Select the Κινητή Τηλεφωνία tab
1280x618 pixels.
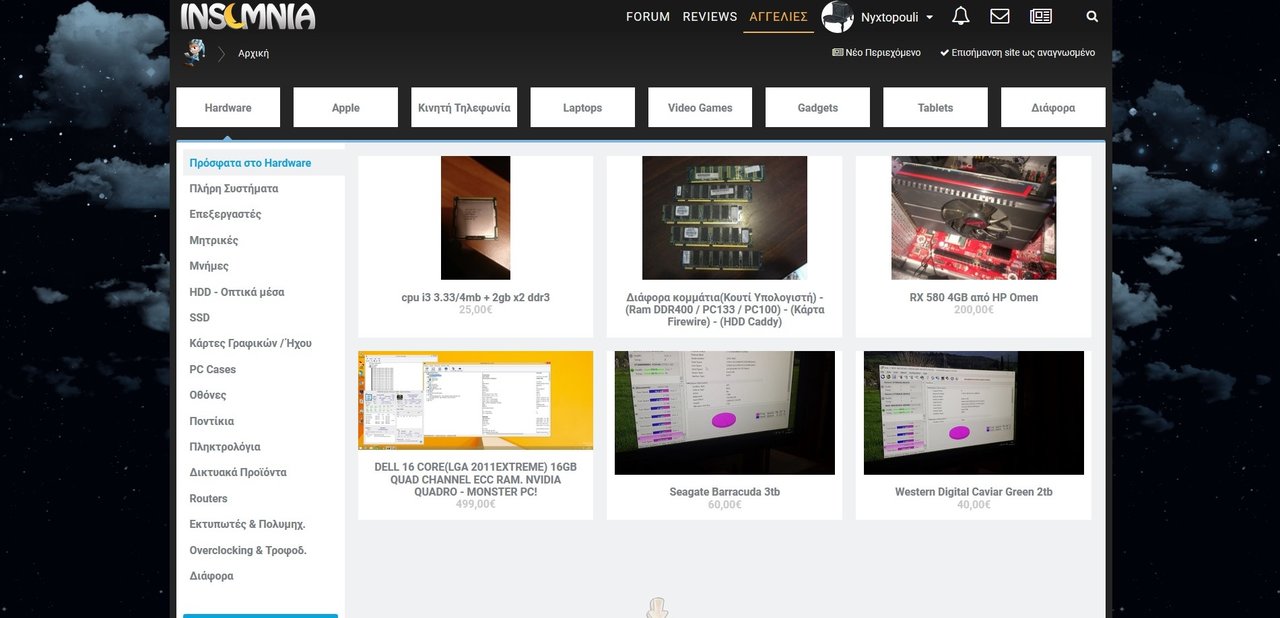(x=463, y=107)
